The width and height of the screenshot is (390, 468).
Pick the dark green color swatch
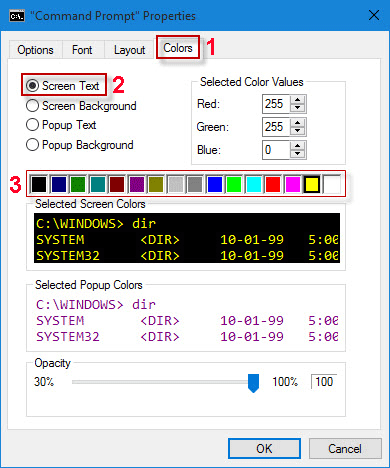point(78,184)
